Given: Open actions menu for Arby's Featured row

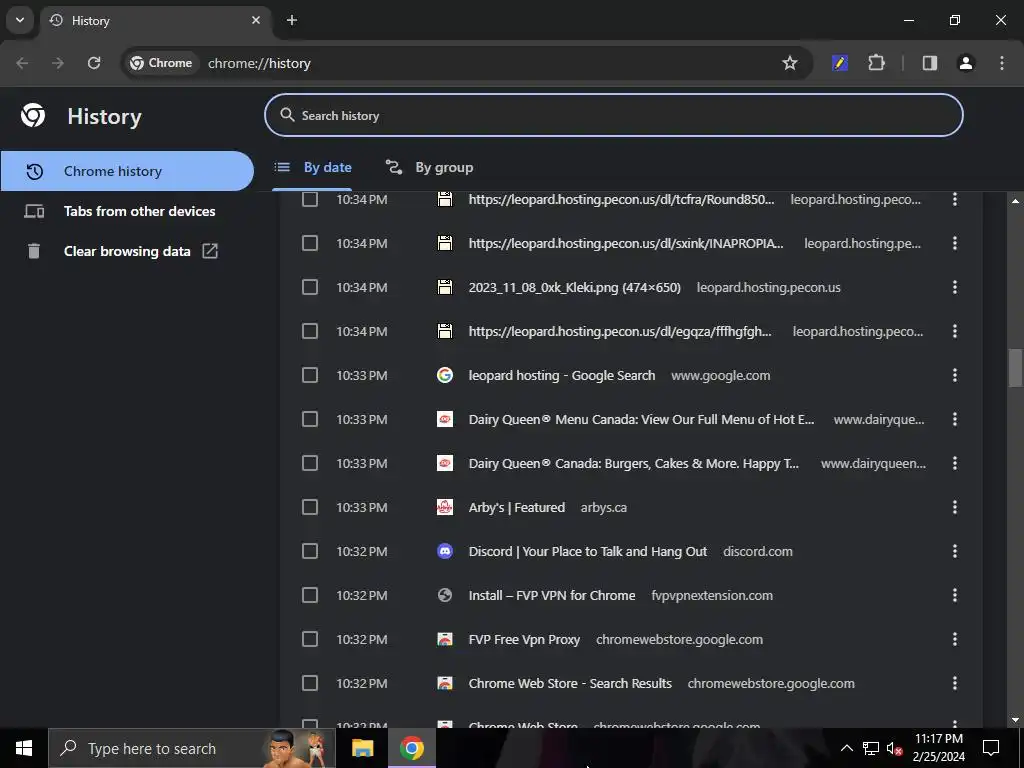Looking at the screenshot, I should coord(955,507).
